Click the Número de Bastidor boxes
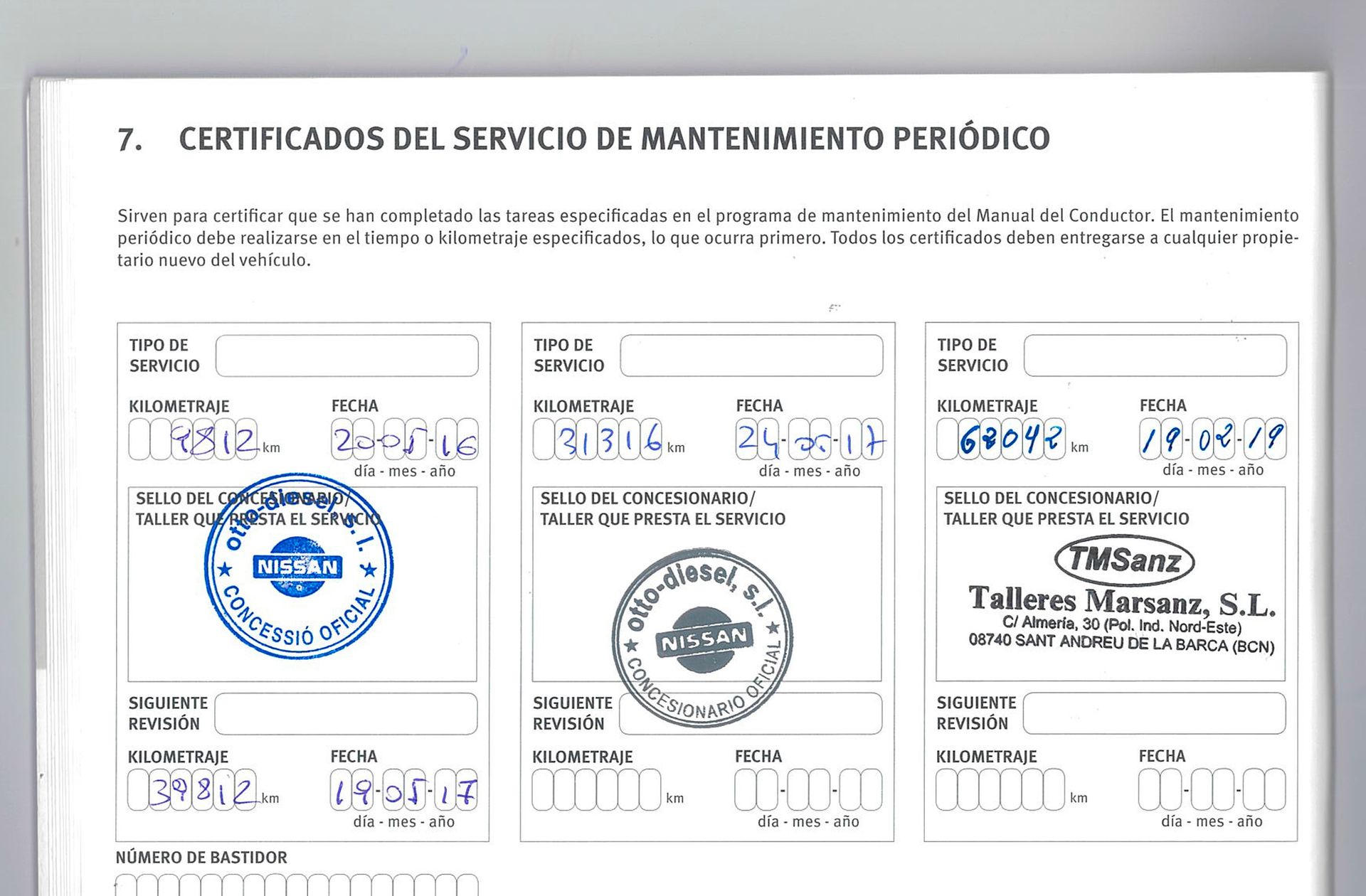This screenshot has width=1366, height=896. click(297, 885)
